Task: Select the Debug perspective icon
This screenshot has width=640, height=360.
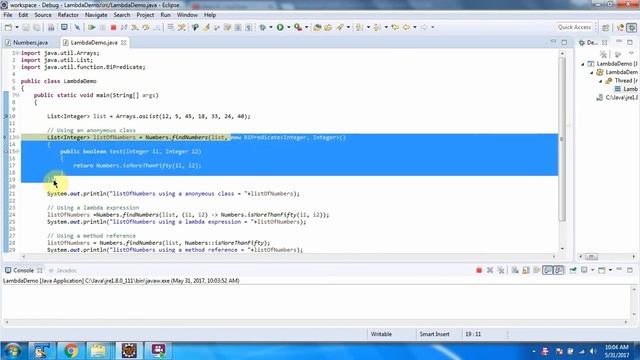Action: pyautogui.click(x=631, y=27)
